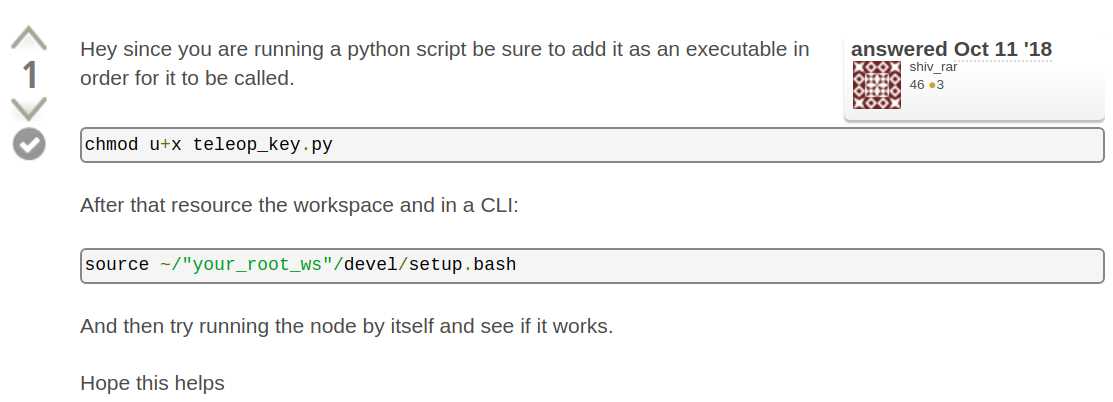The width and height of the screenshot is (1113, 402).
Task: Toggle the accepted answer checkmark
Action: pyautogui.click(x=29, y=145)
